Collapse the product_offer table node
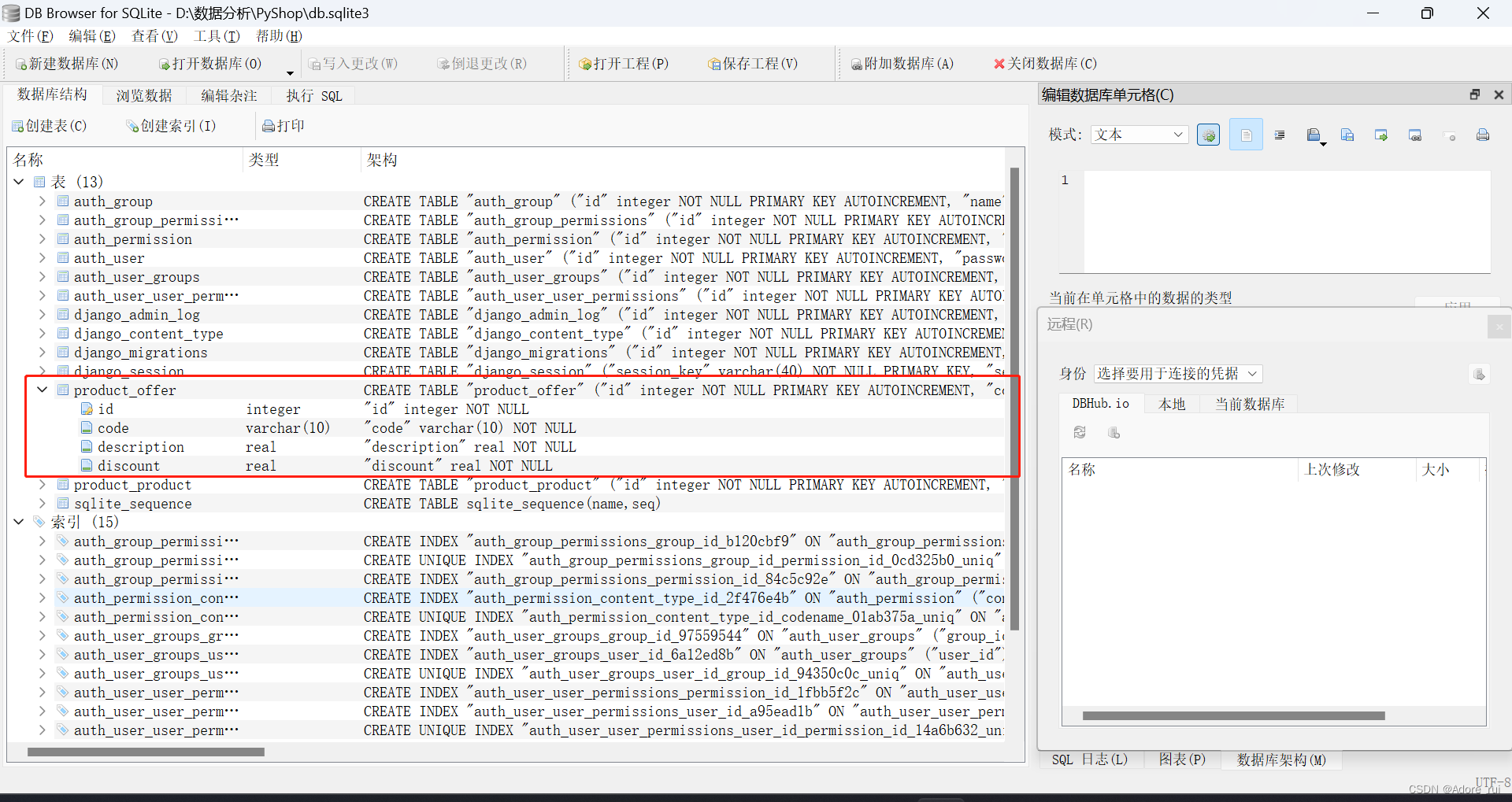Image resolution: width=1512 pixels, height=802 pixels. click(x=42, y=390)
